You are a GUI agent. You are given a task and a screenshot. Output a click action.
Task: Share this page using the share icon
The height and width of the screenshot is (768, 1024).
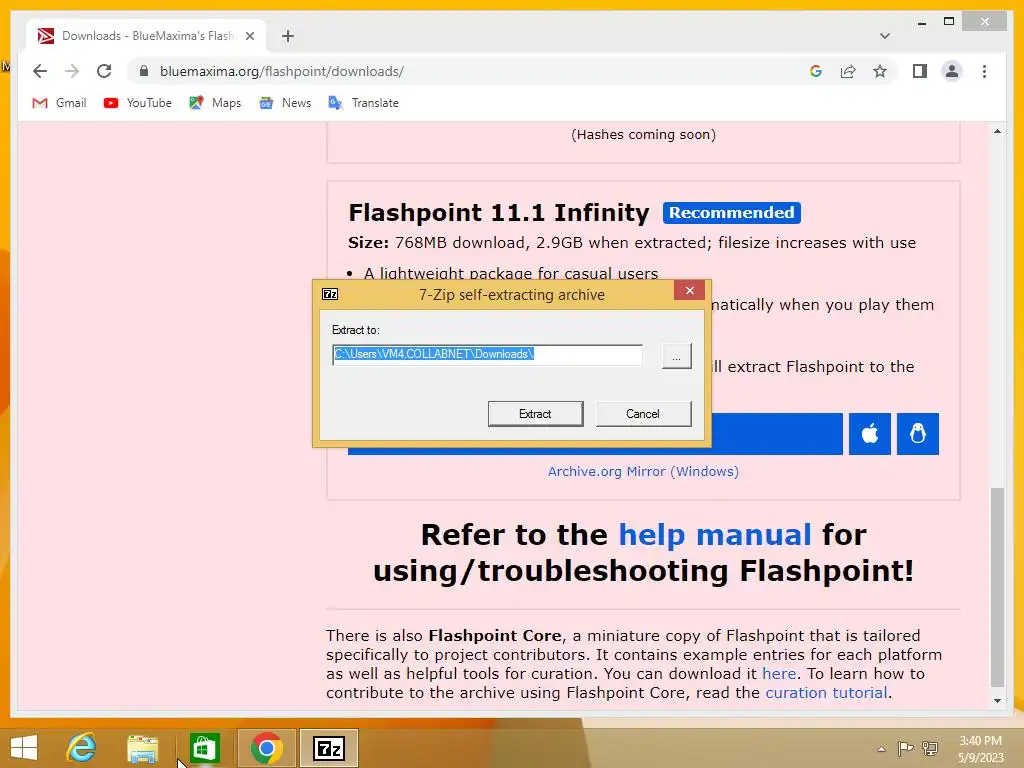tap(848, 71)
